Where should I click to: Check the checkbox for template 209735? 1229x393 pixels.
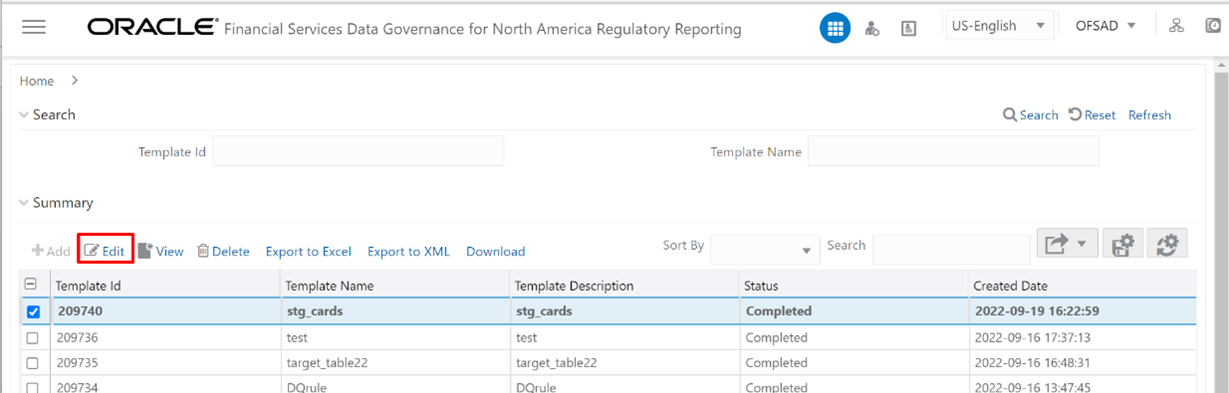click(x=32, y=363)
